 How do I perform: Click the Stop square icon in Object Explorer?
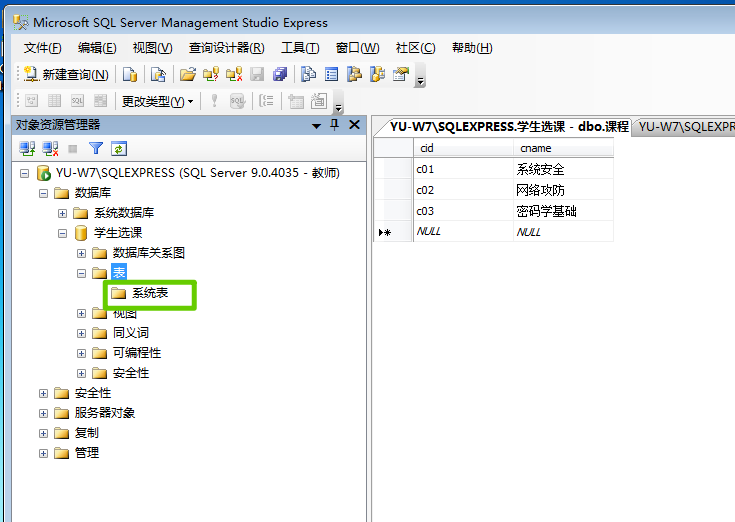[73, 149]
